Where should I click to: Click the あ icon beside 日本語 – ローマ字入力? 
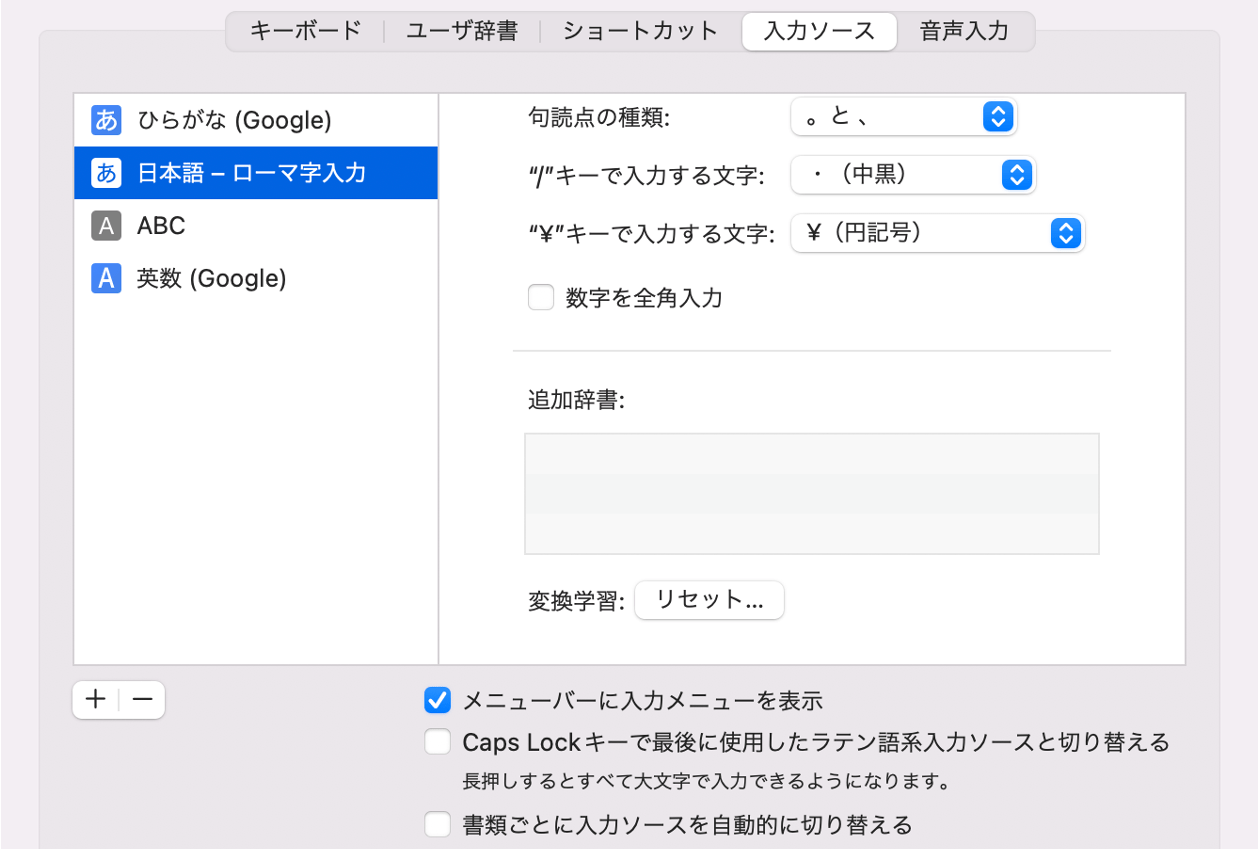click(105, 172)
